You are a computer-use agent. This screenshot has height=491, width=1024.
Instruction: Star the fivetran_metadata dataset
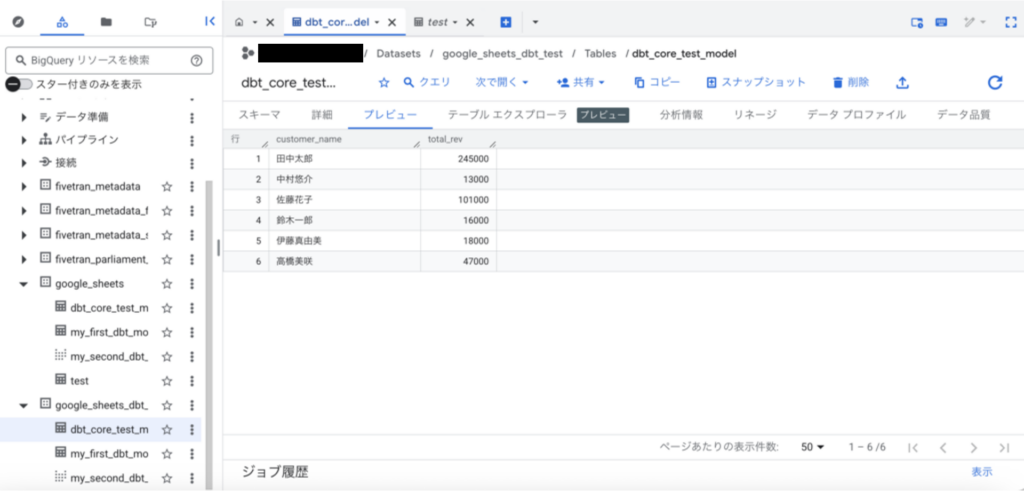point(167,186)
